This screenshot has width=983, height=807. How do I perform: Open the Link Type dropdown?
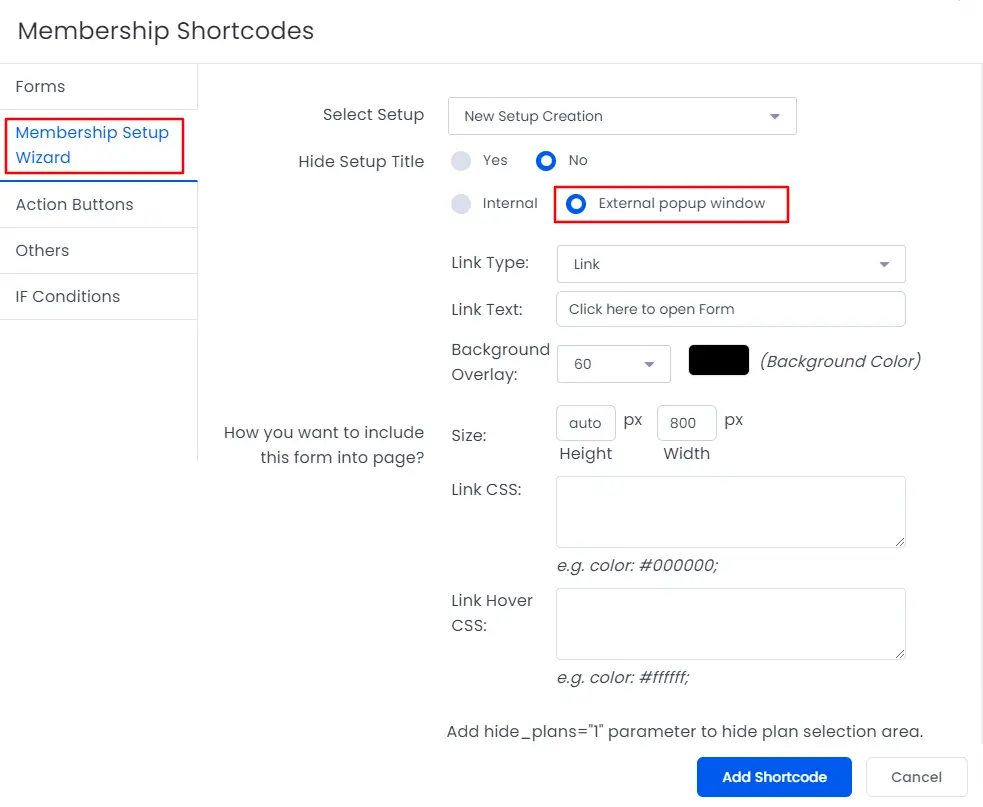click(731, 264)
